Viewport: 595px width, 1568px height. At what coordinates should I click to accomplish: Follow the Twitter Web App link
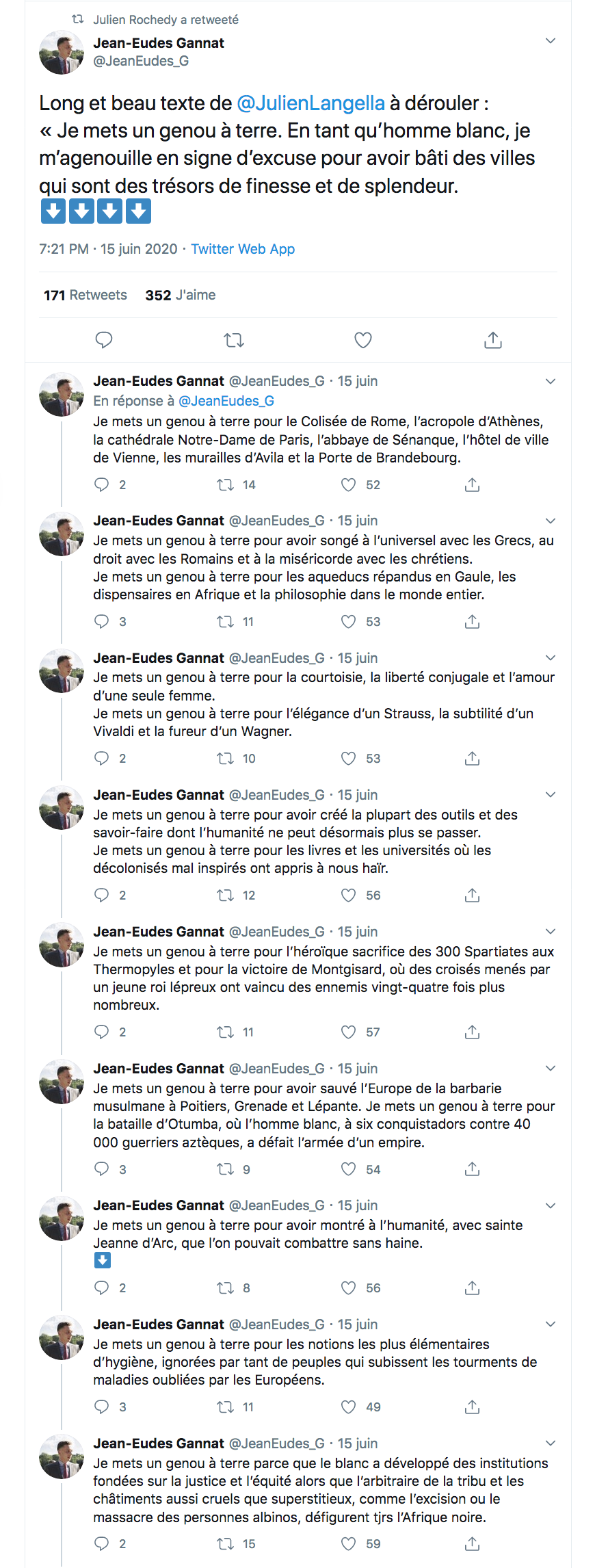pyautogui.click(x=243, y=249)
